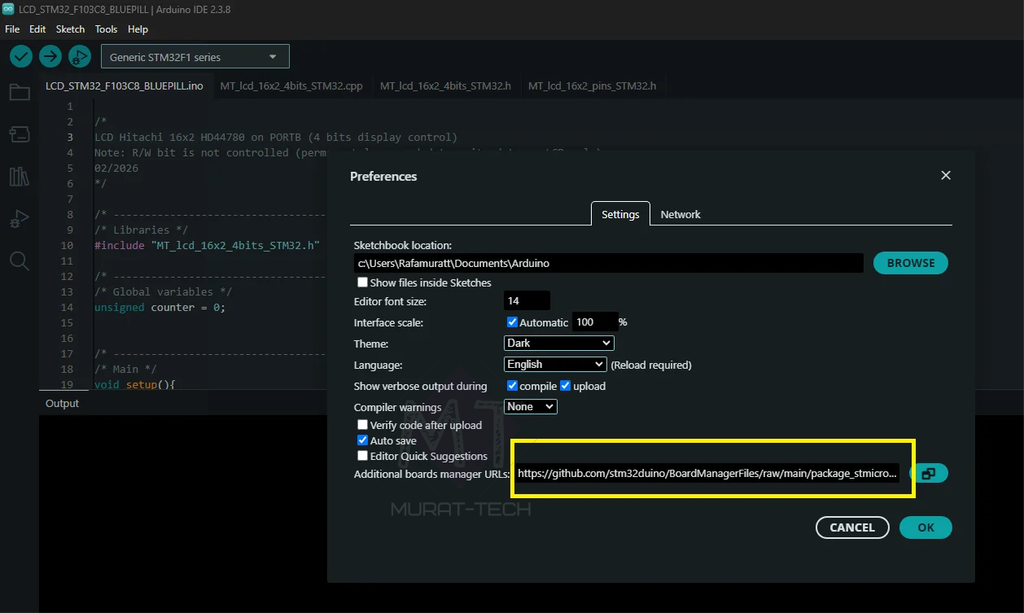Click the unsigned counter = 0 code line
1024x613 pixels.
[159, 307]
